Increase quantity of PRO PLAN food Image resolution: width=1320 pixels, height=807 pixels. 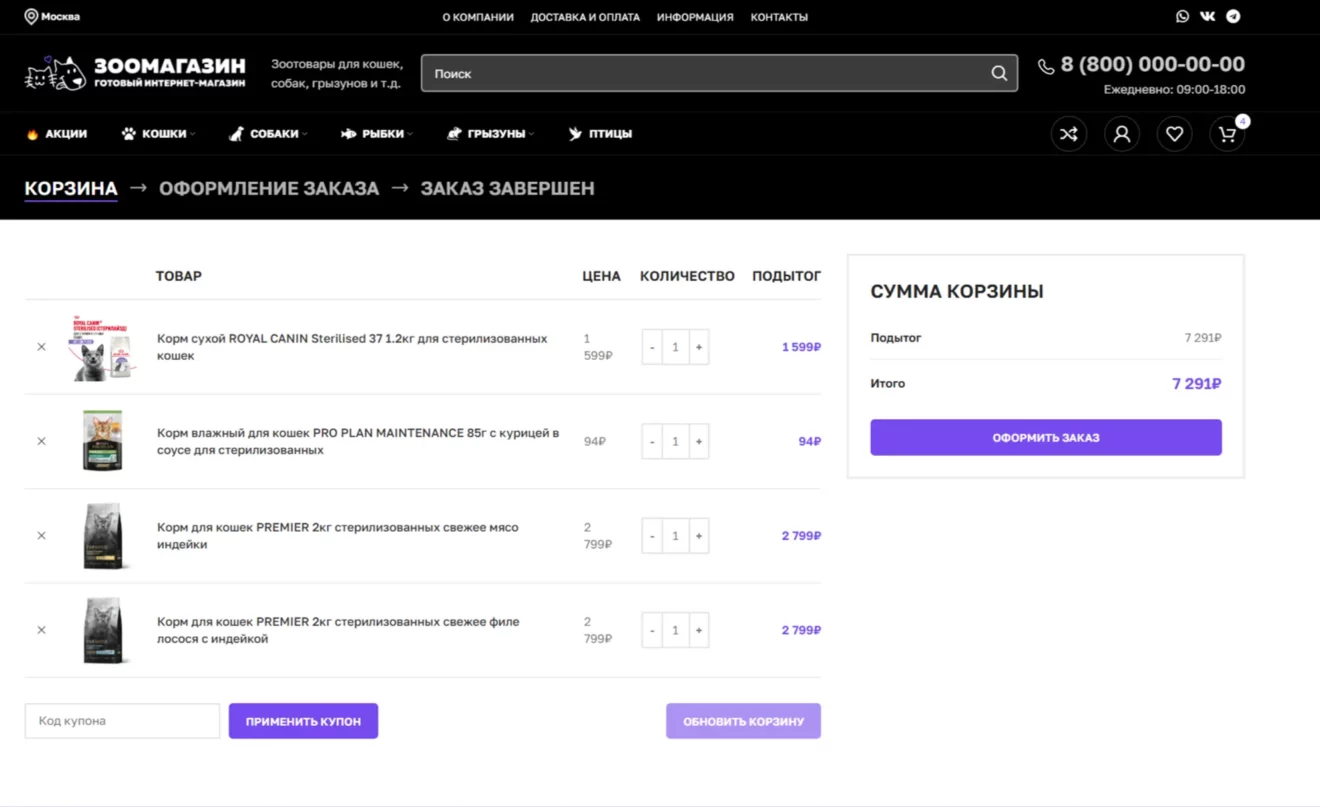click(x=699, y=441)
